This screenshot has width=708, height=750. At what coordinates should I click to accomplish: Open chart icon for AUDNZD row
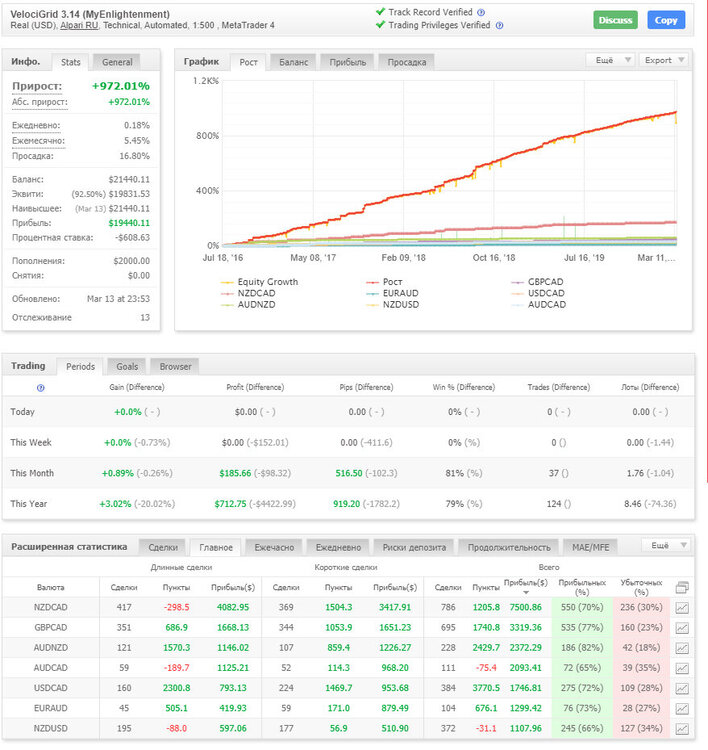pos(682,648)
